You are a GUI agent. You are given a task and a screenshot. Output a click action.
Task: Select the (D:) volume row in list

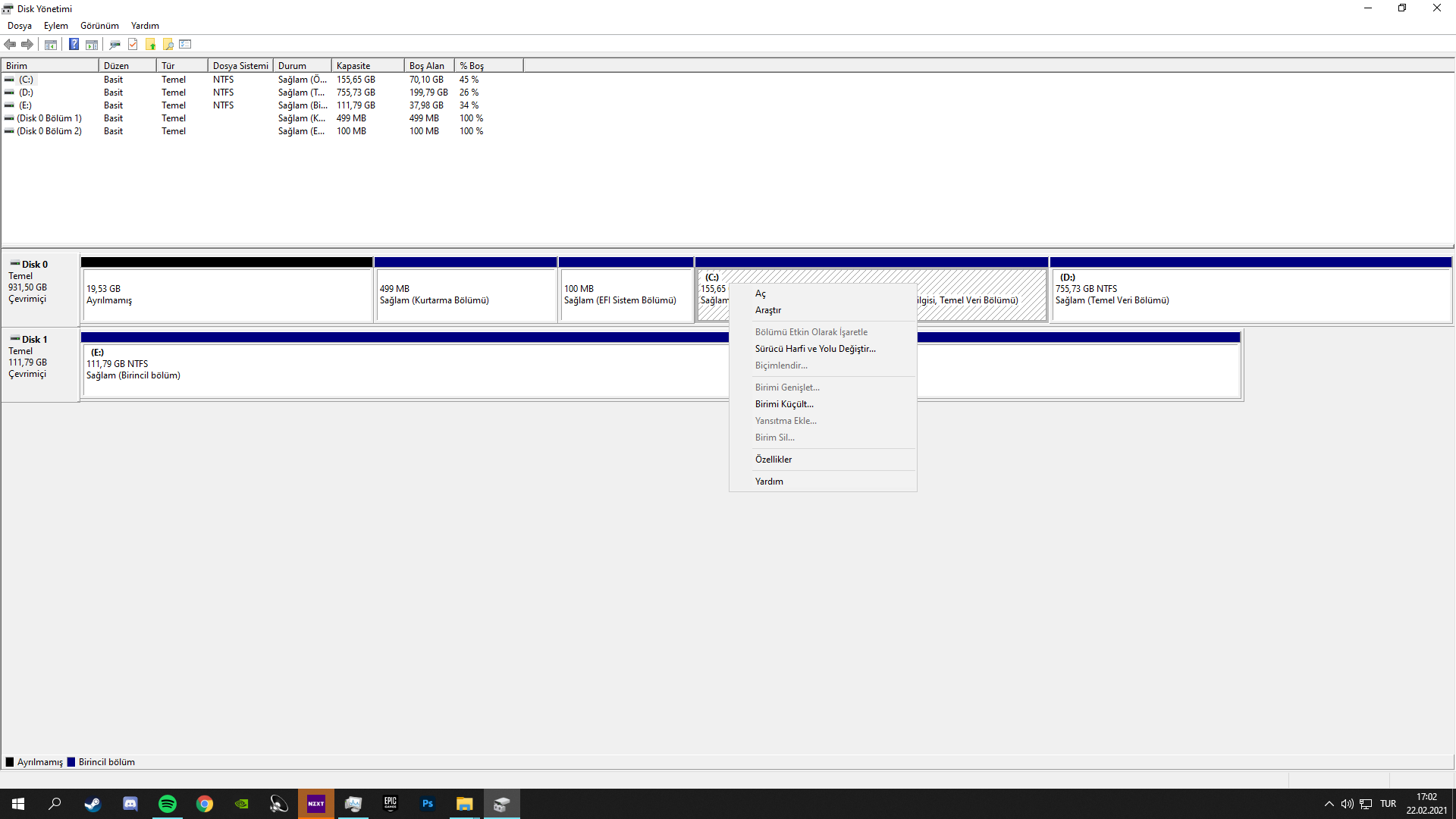point(27,93)
